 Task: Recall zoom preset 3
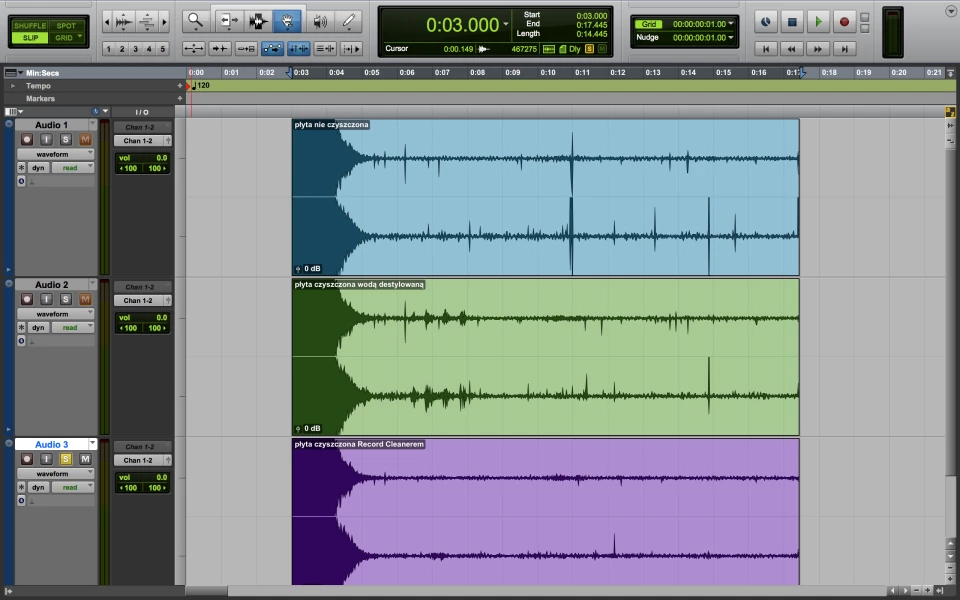tap(136, 49)
